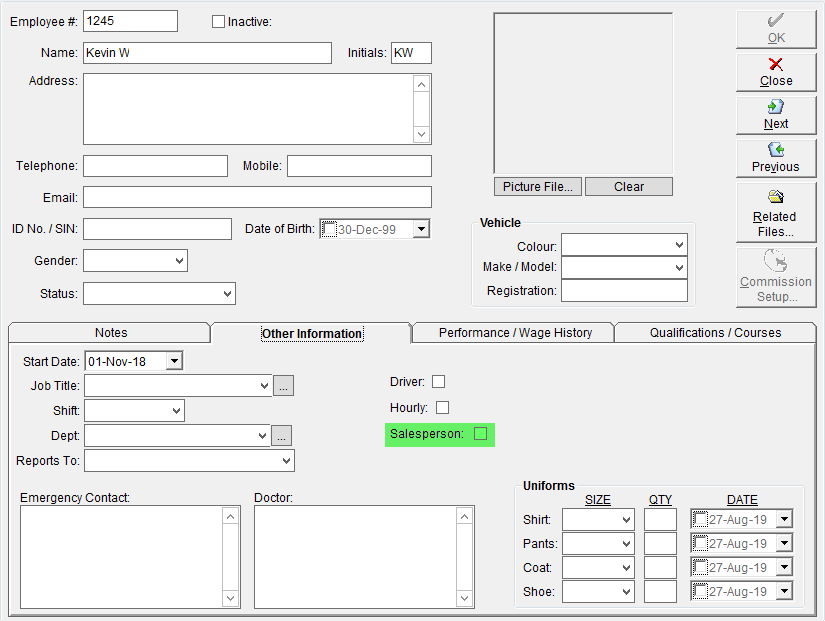
Task: Toggle the Inactive checkbox
Action: point(218,22)
